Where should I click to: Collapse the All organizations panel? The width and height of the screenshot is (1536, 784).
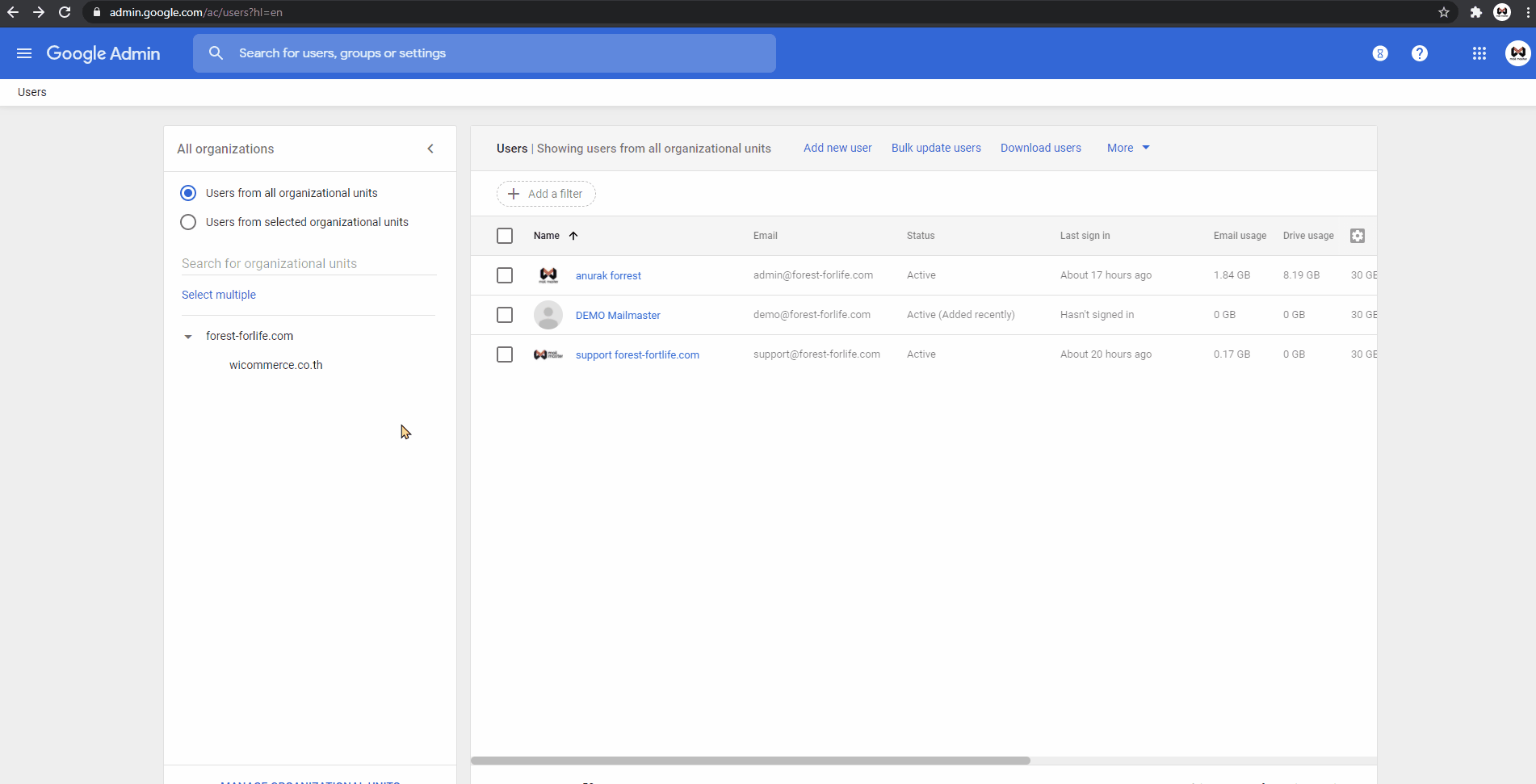point(430,149)
